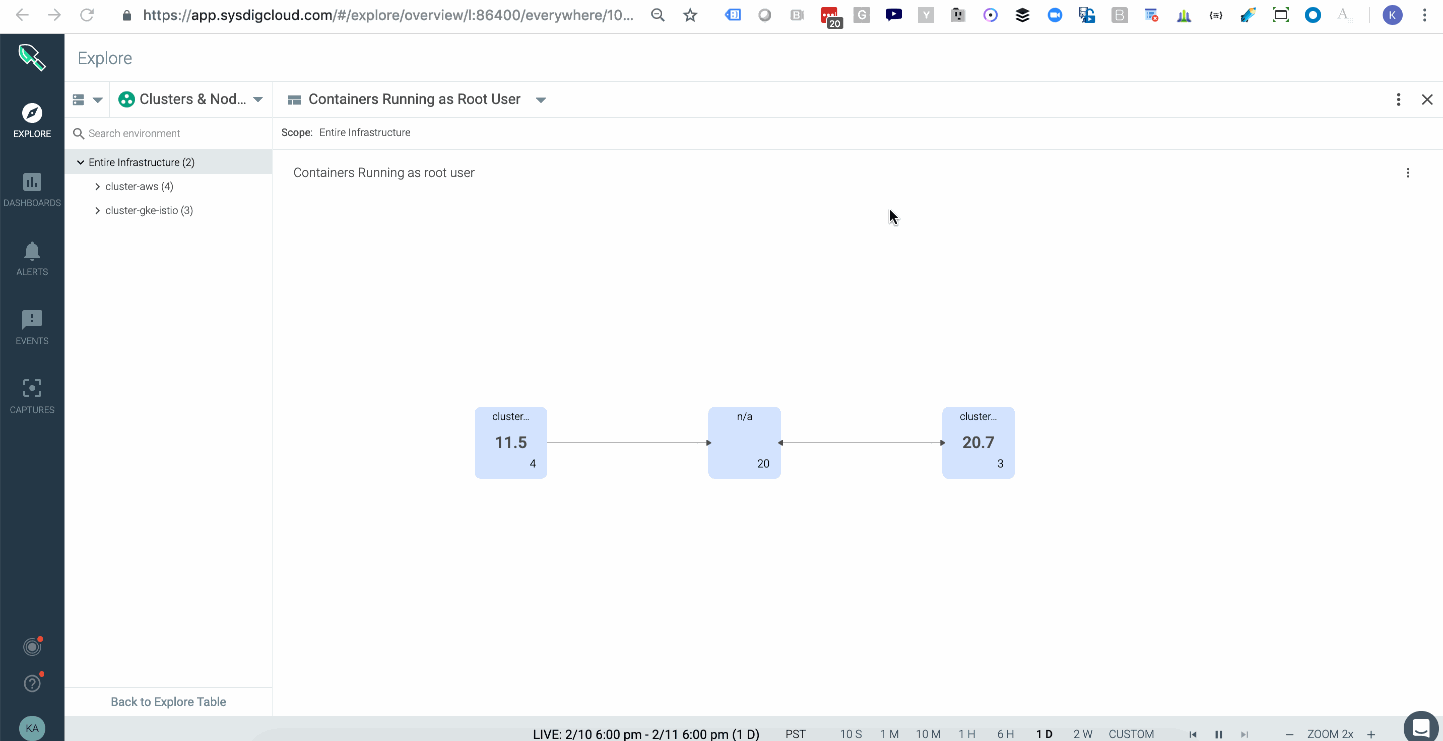The image size is (1443, 741).
Task: Open the radar notification icon in sidebar
Action: tap(32, 647)
